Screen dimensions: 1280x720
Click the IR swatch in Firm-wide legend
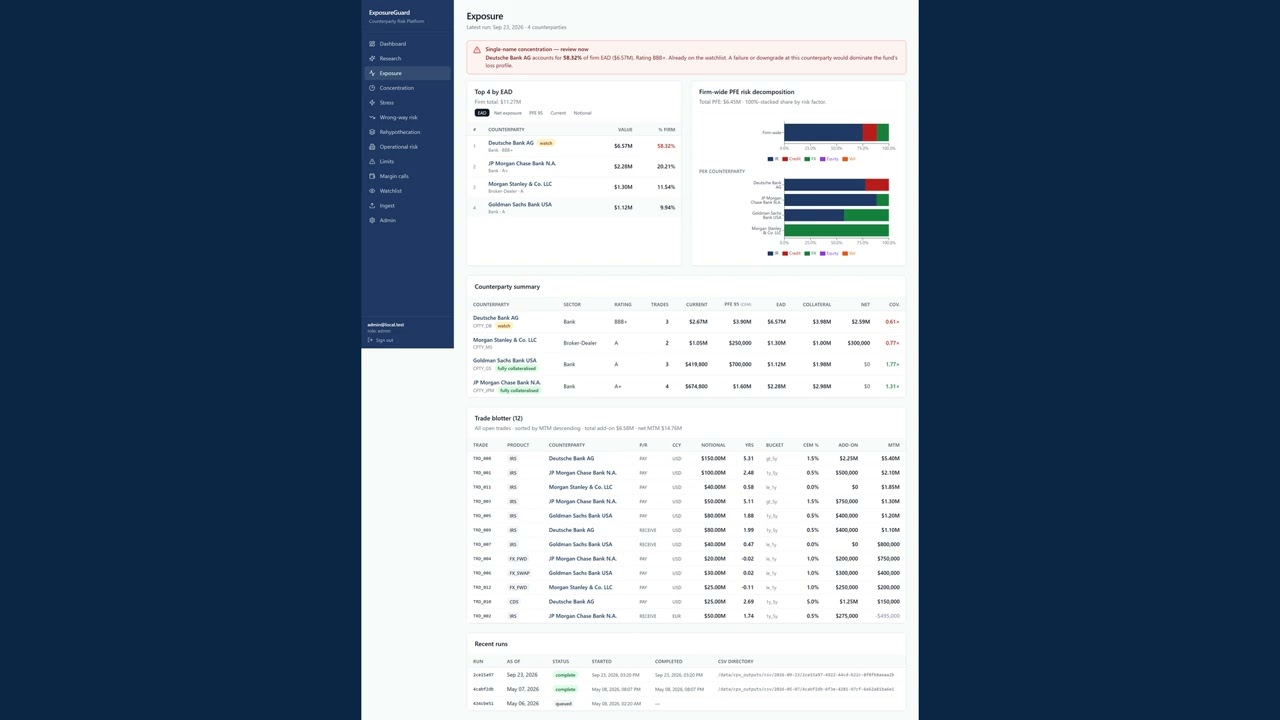pyautogui.click(x=770, y=159)
